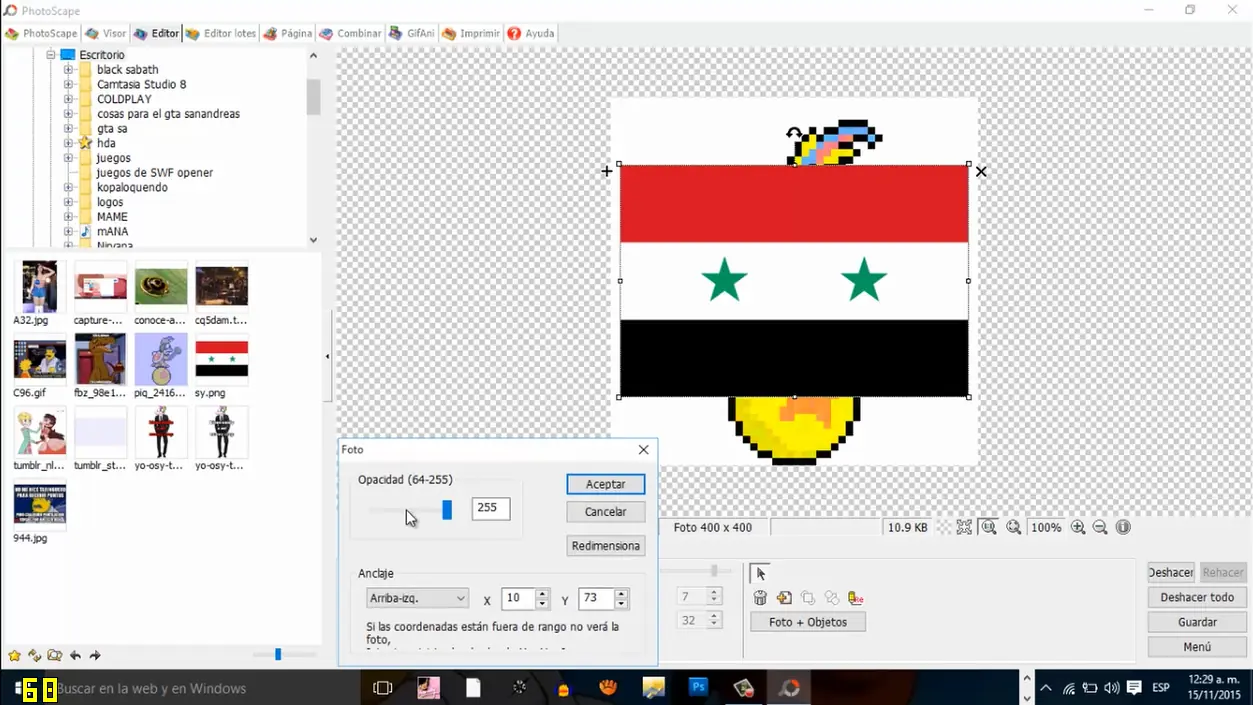This screenshot has height=705, width=1253.
Task: Collapse the Escritorio tree node
Action: coord(49,55)
